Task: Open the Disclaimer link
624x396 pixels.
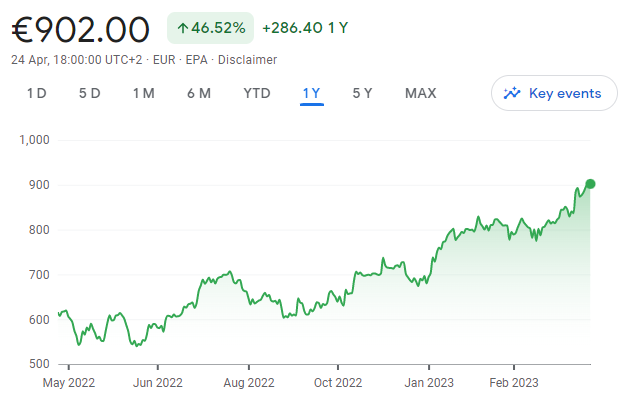Action: coord(247,60)
